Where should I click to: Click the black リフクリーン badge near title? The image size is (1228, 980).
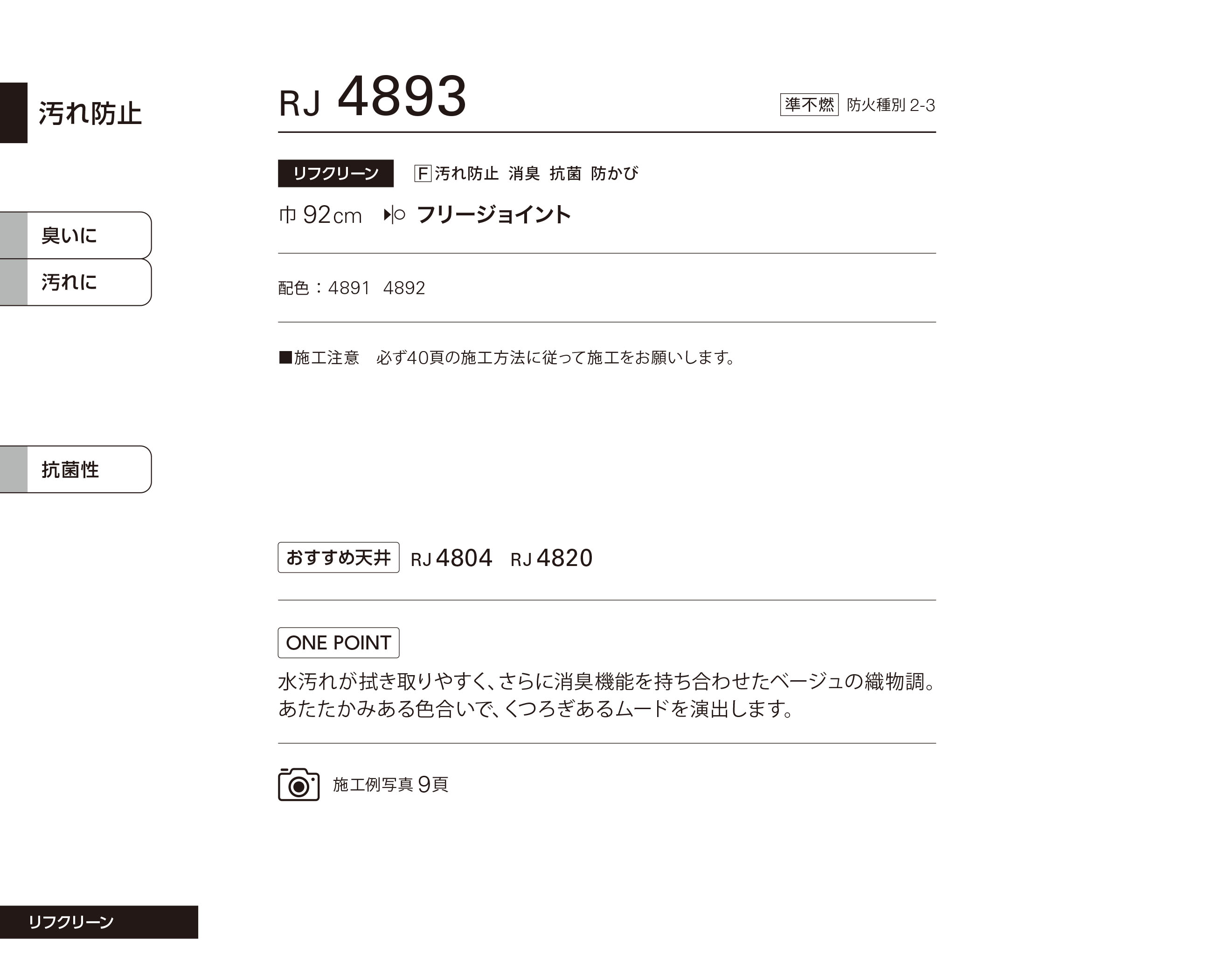coord(335,173)
